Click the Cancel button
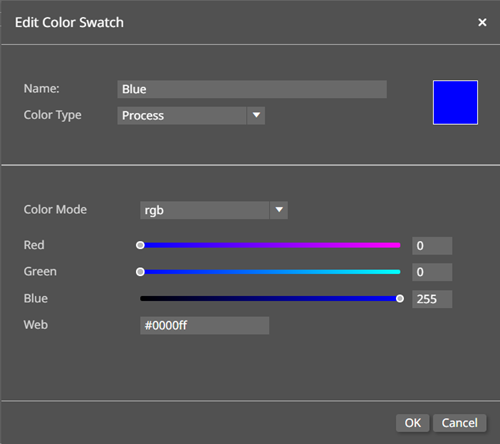 pos(460,423)
